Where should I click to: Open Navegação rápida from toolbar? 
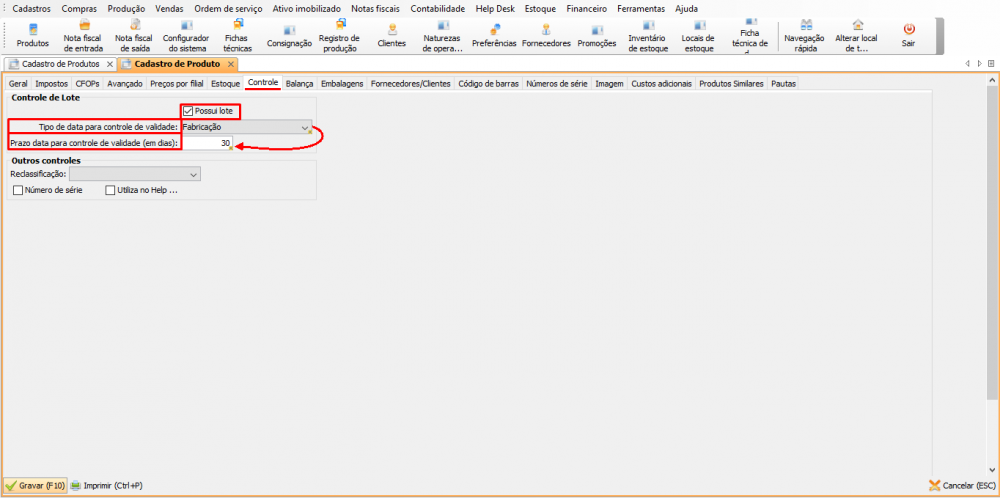coord(805,33)
